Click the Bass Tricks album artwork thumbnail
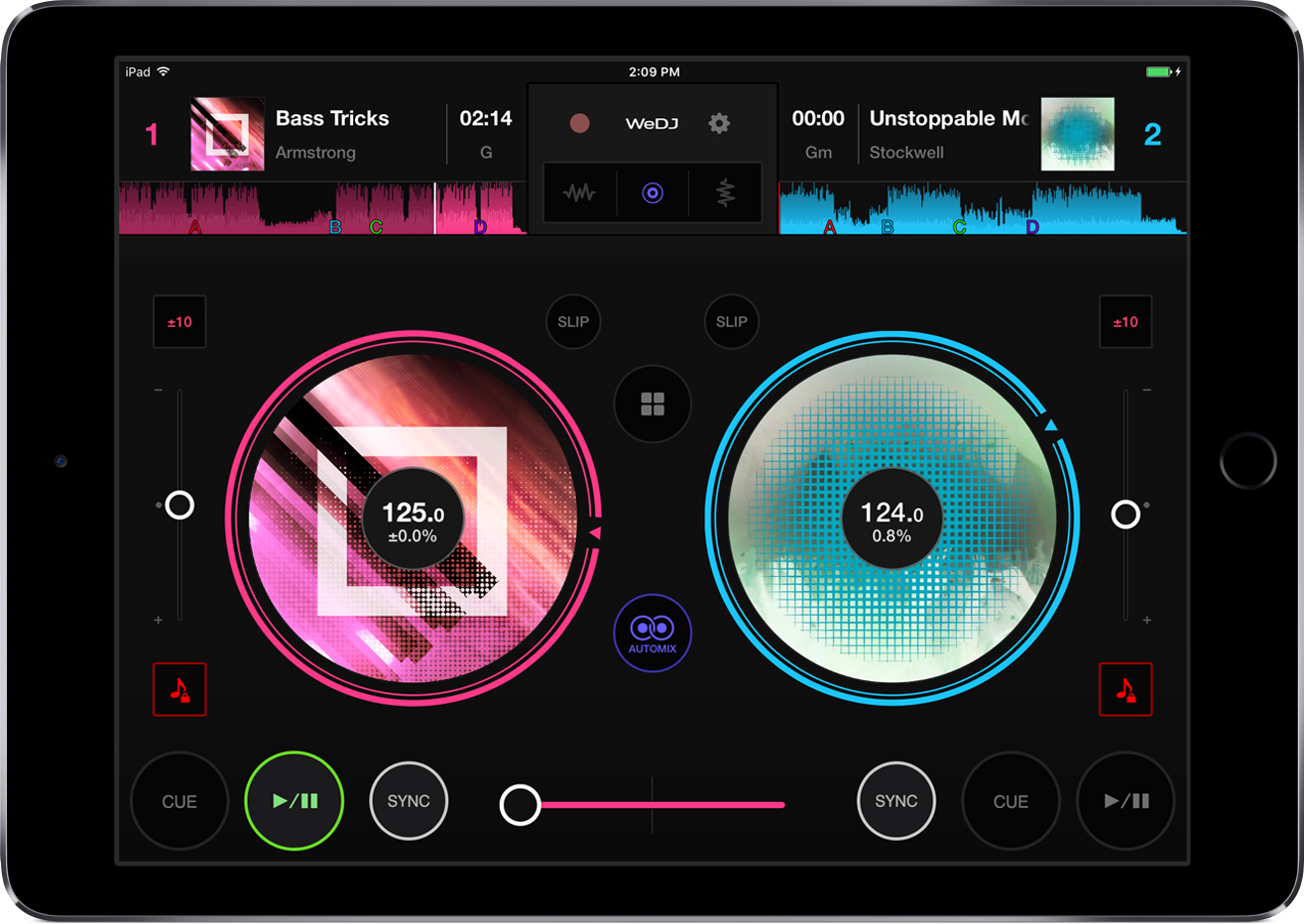1304x924 pixels. coord(227,134)
